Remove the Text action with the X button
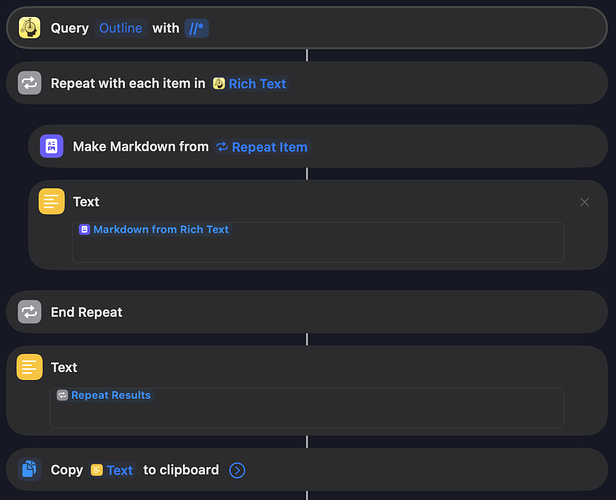 [585, 202]
